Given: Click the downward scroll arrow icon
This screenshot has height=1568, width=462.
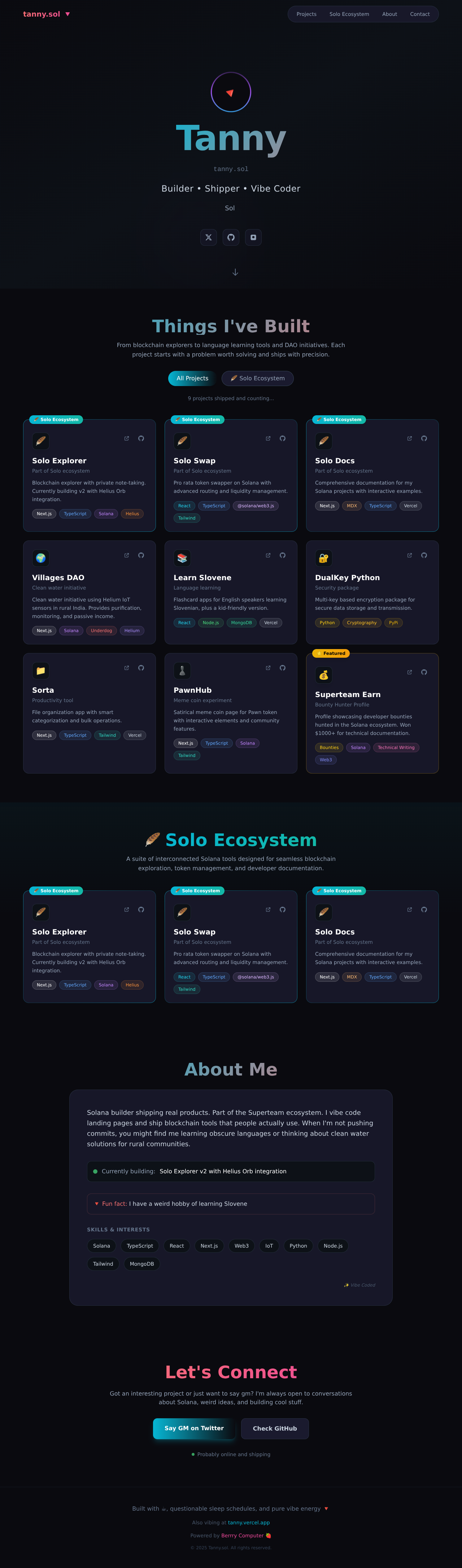Looking at the screenshot, I should [x=235, y=272].
